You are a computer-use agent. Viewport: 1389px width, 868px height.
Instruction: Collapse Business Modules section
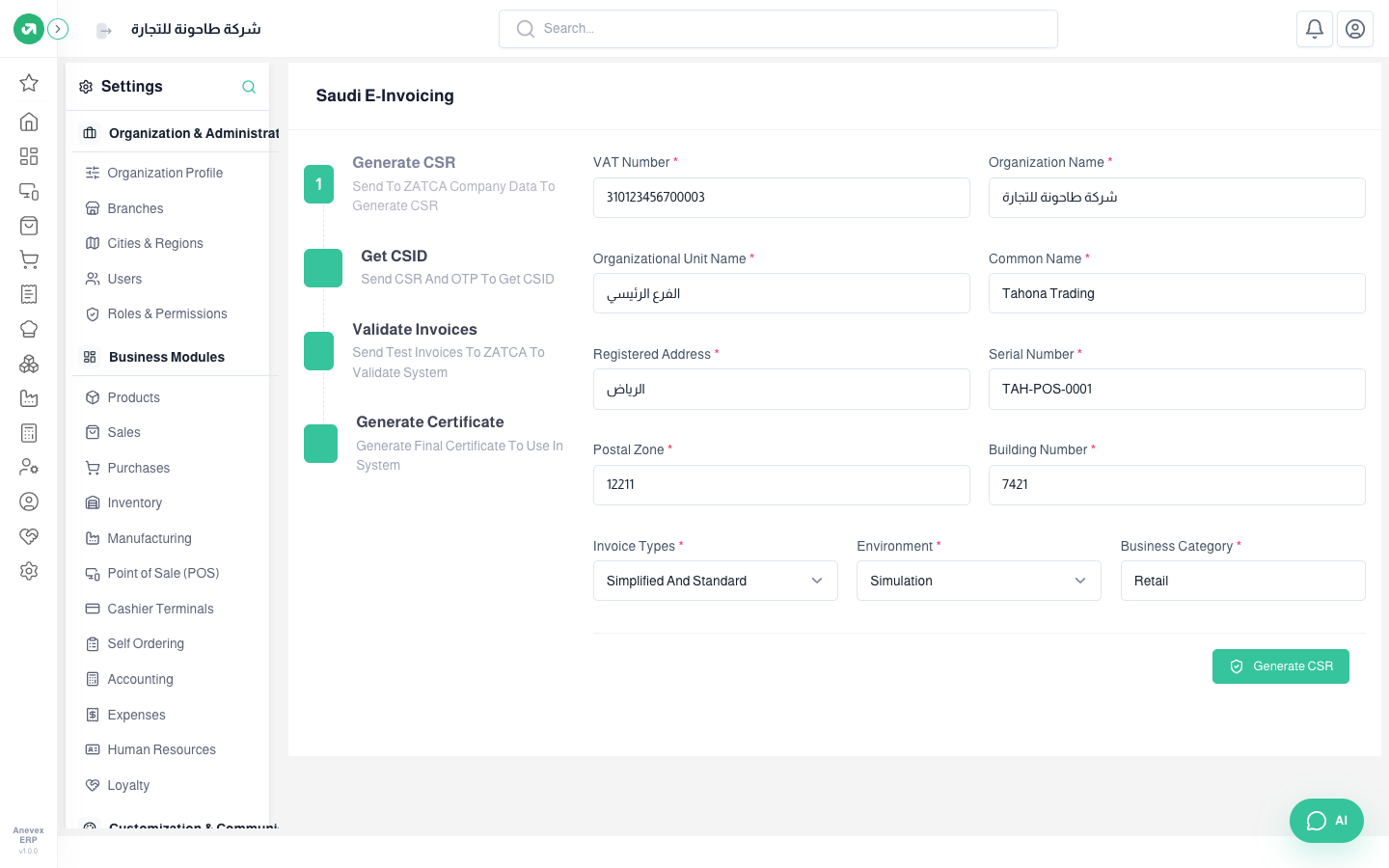174,357
